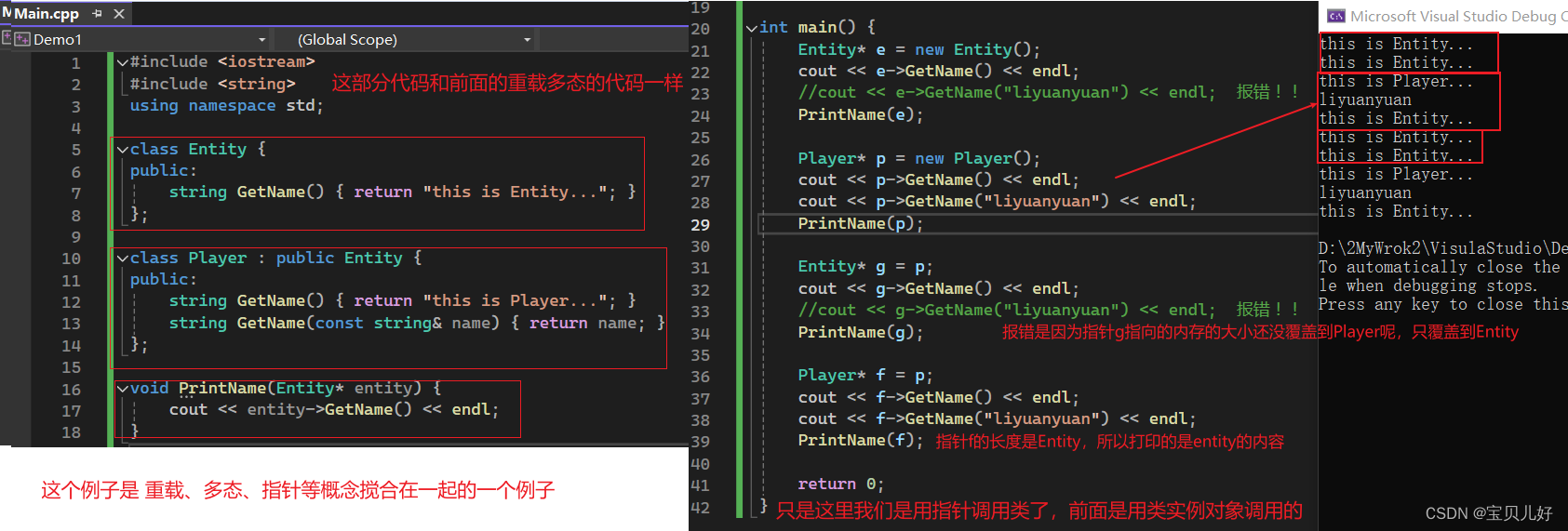Click the Demo1 project icon in navigation bar
This screenshot has height=531, width=1568.
(22, 39)
